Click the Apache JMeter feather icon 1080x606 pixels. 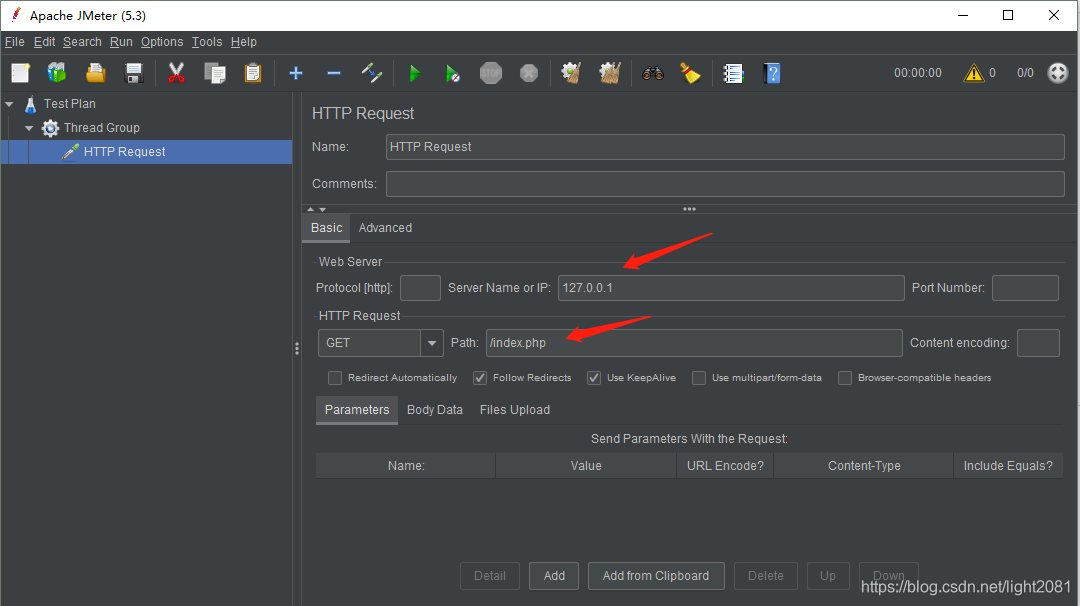[x=16, y=15]
